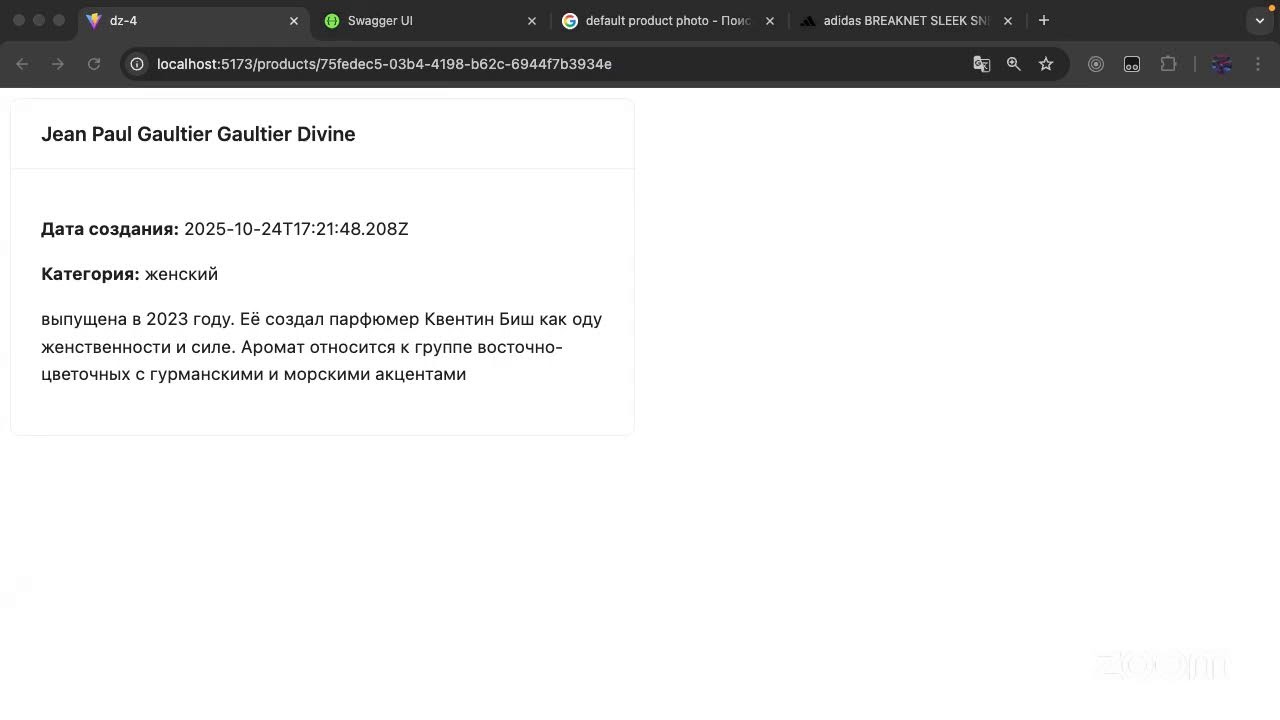The image size is (1280, 720).
Task: View site information icon in address bar
Action: (x=137, y=64)
